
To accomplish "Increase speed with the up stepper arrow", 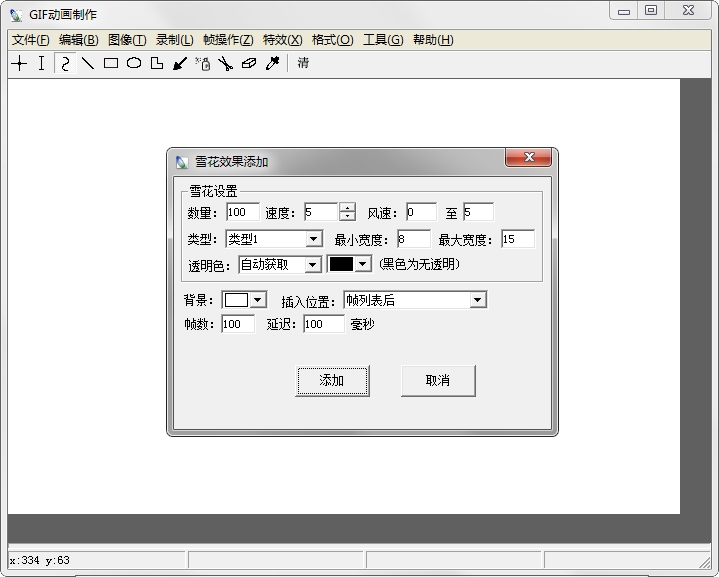I will pyautogui.click(x=347, y=207).
